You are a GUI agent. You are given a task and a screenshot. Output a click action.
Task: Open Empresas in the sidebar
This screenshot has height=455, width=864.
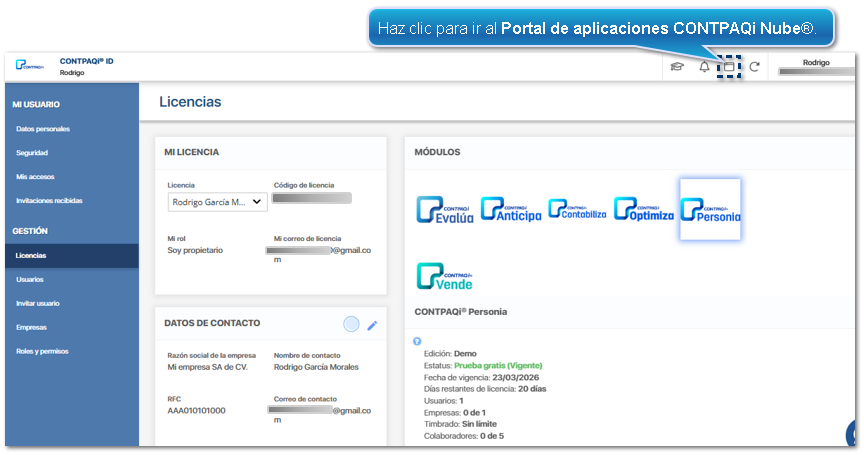tap(31, 327)
